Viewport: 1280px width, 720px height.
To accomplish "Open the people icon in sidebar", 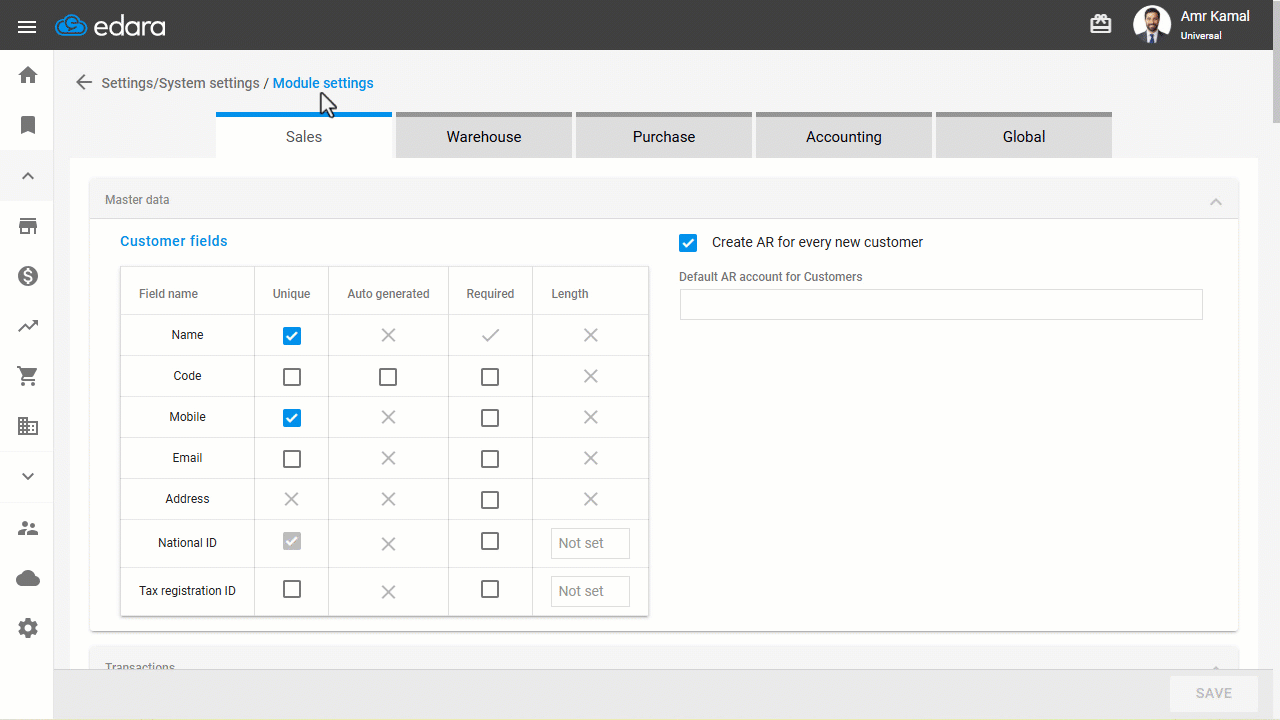I will click(28, 528).
